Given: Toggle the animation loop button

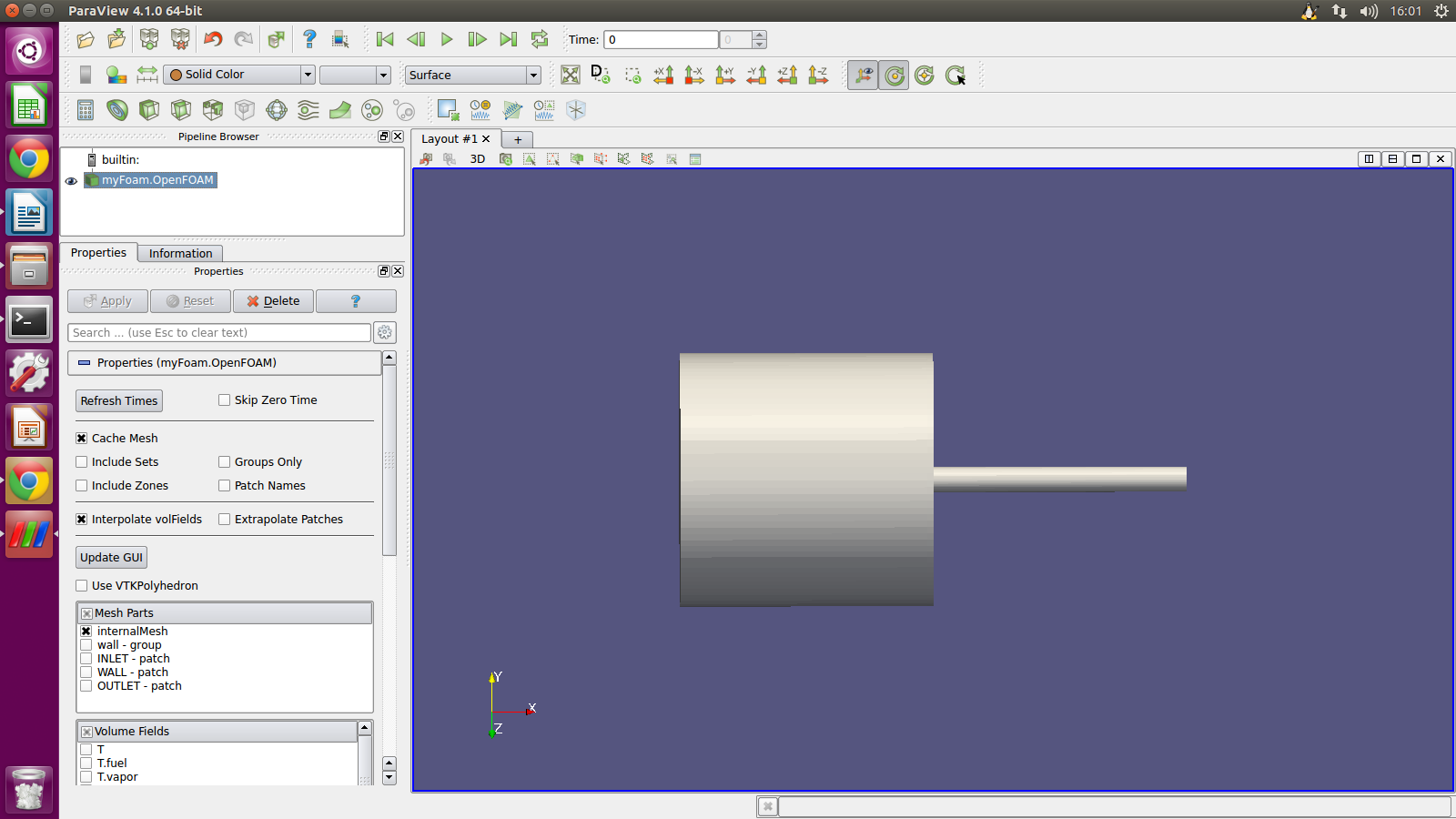Looking at the screenshot, I should pos(540,39).
